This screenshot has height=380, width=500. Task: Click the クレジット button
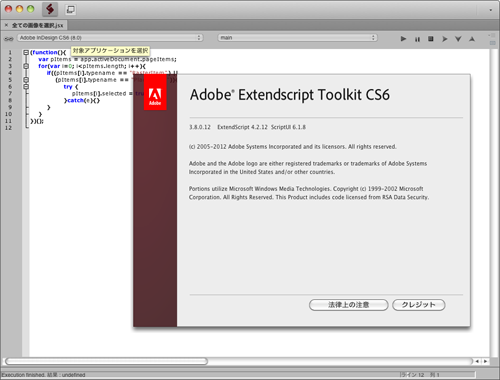[x=419, y=305]
